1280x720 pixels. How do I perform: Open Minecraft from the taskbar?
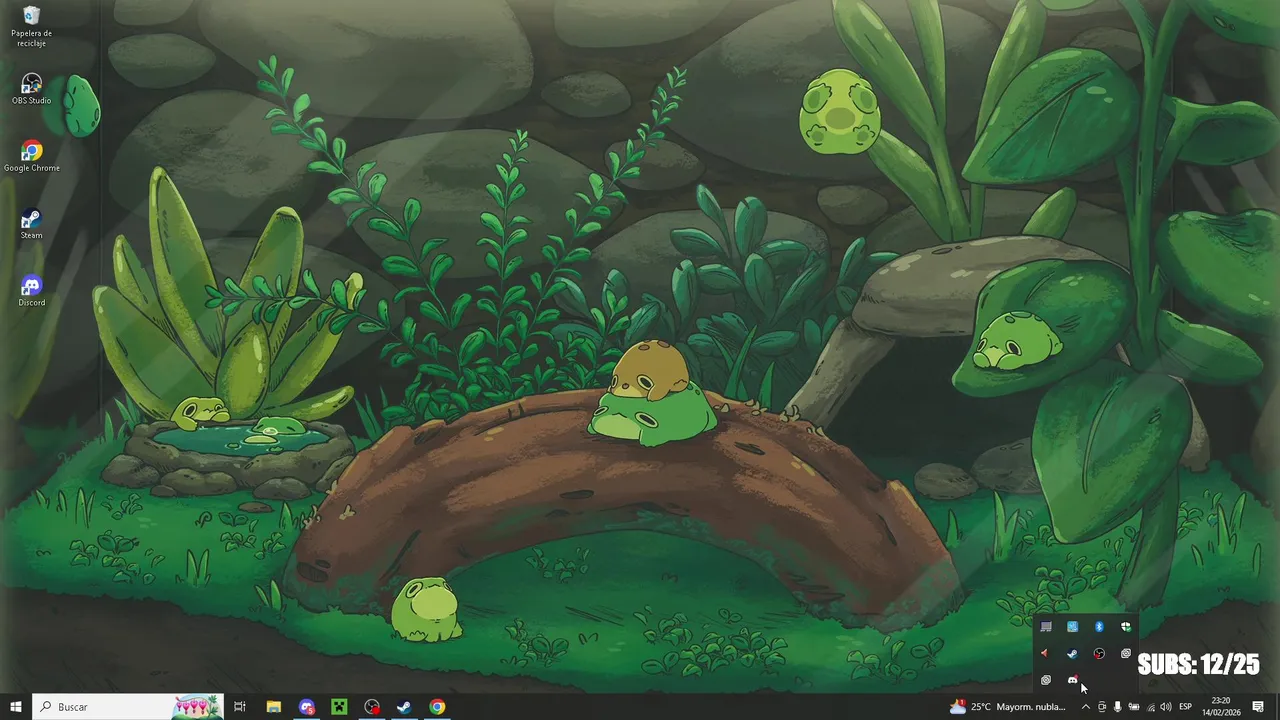click(339, 707)
